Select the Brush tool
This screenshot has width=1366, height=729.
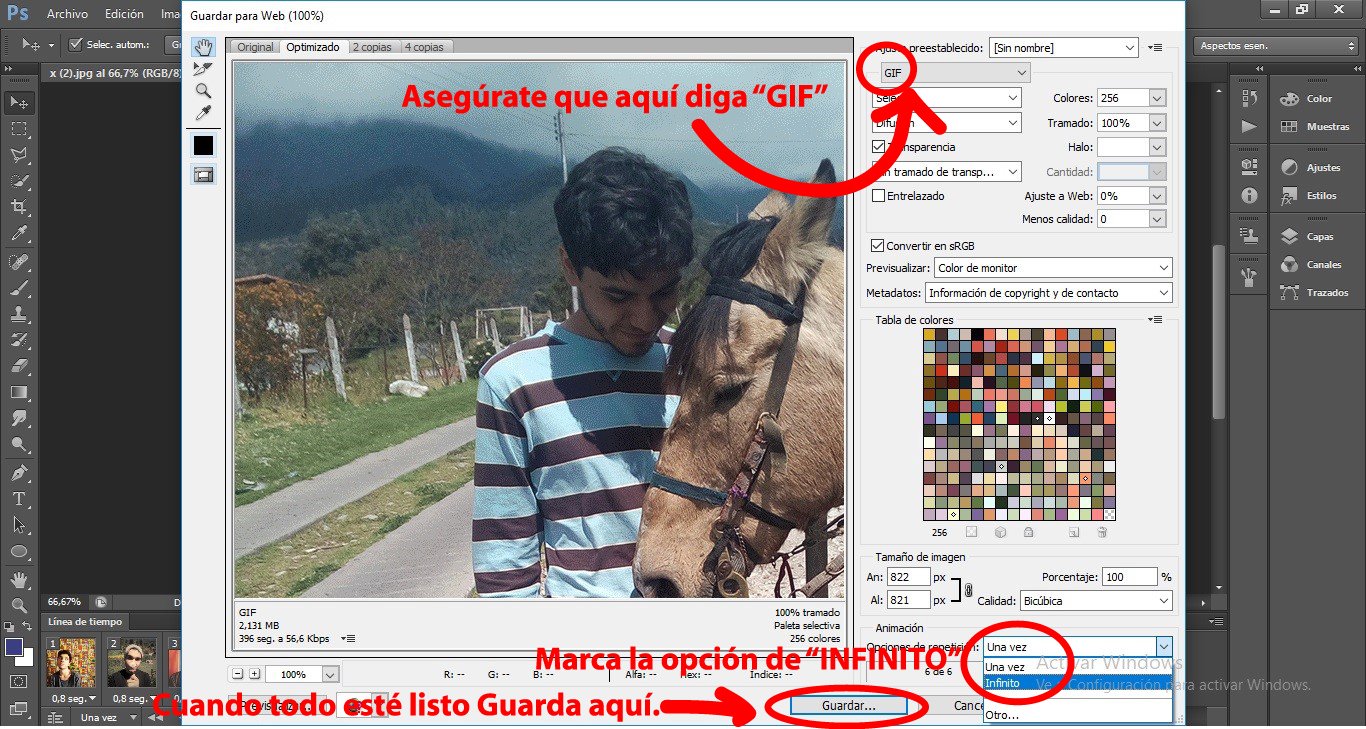click(x=18, y=288)
